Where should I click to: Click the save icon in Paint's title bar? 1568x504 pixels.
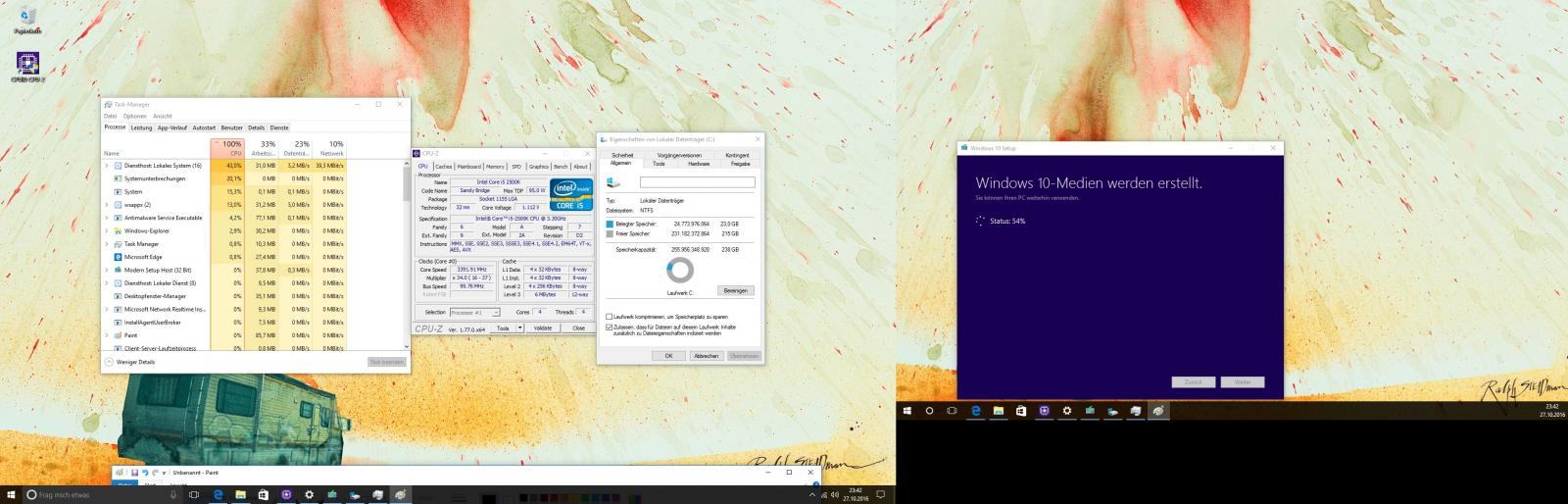tap(134, 473)
